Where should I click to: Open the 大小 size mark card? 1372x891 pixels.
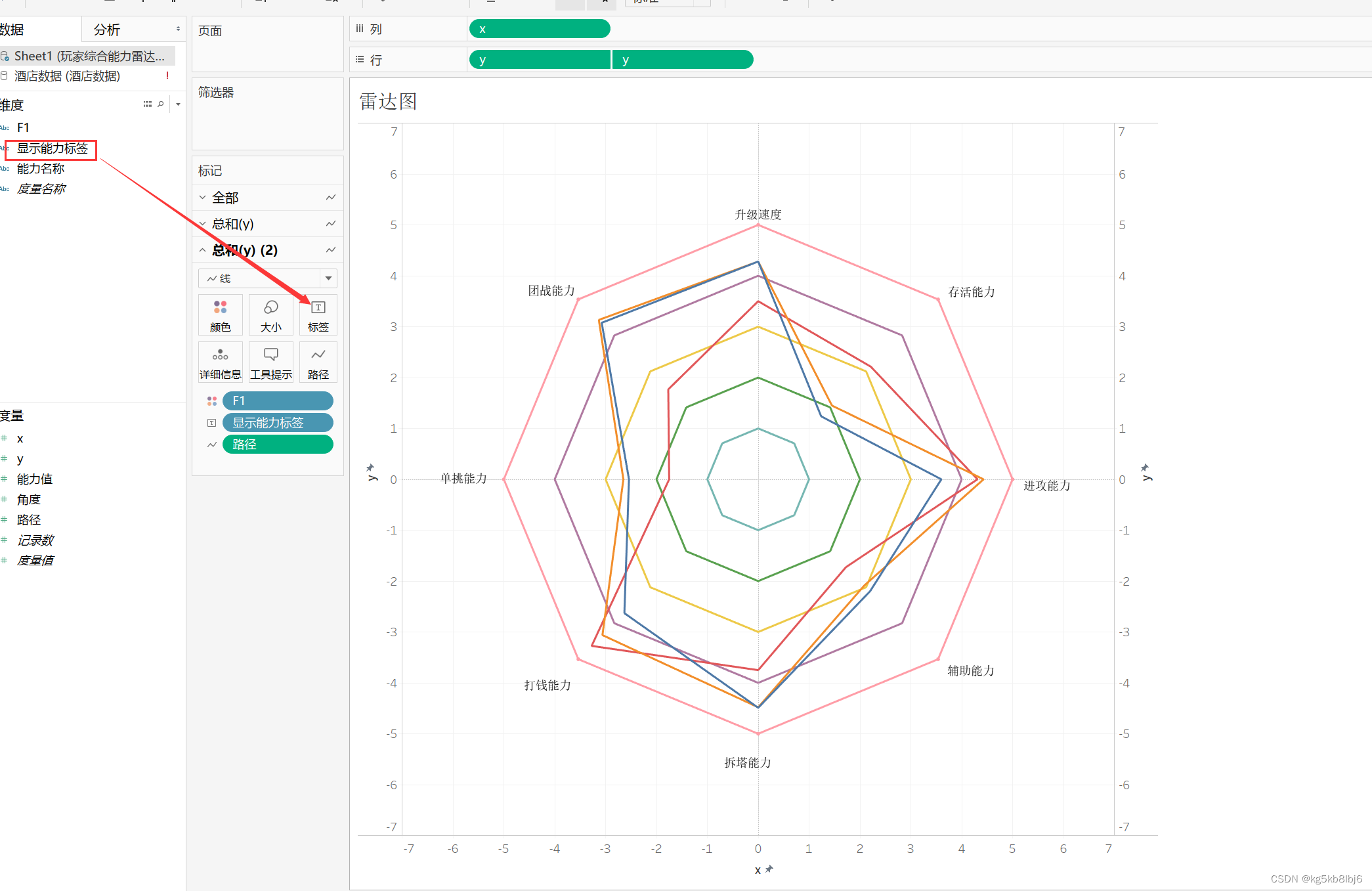point(270,315)
